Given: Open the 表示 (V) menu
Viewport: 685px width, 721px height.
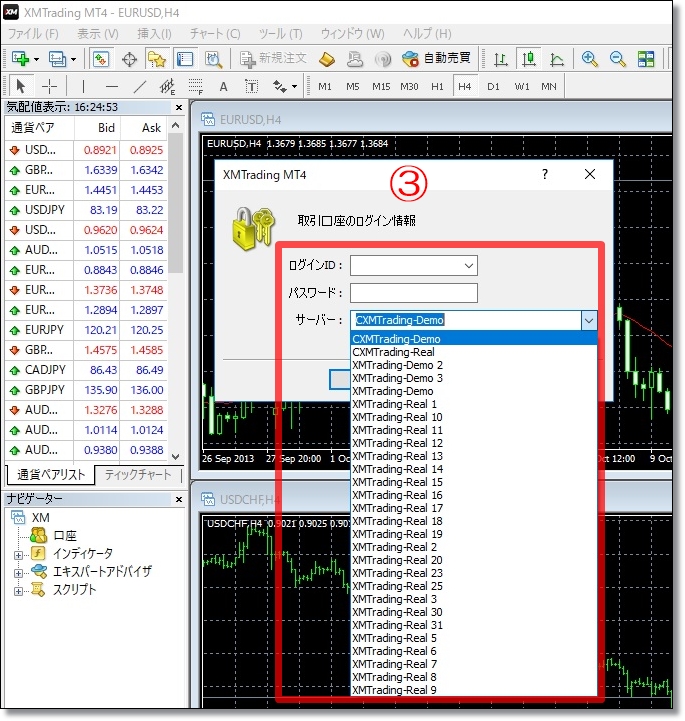Looking at the screenshot, I should pyautogui.click(x=97, y=34).
